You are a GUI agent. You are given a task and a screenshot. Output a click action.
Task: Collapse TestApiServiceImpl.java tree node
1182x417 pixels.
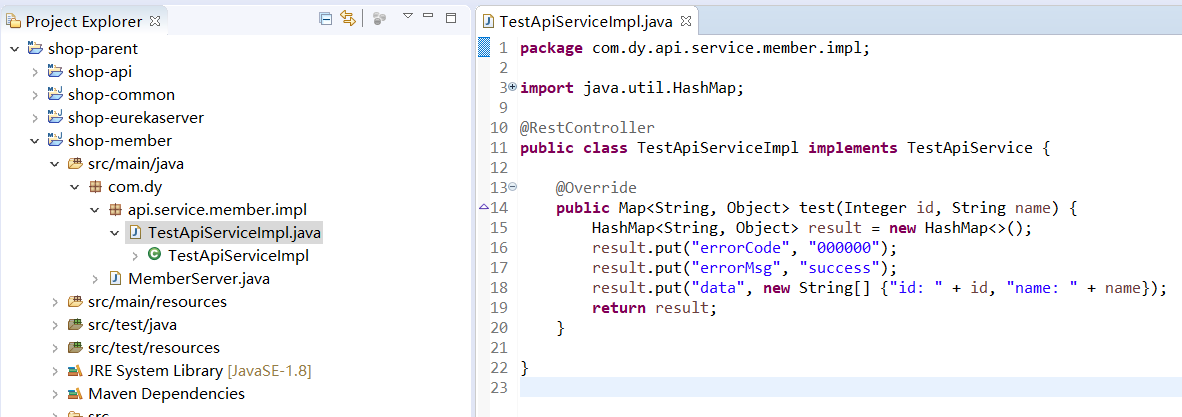(x=115, y=233)
